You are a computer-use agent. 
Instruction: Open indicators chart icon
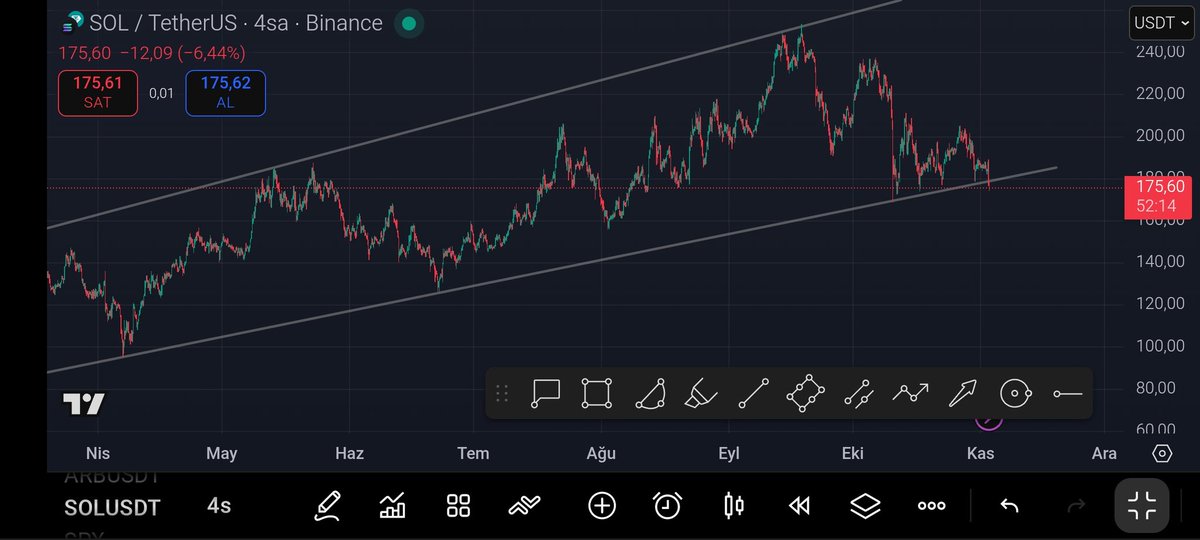tap(392, 506)
